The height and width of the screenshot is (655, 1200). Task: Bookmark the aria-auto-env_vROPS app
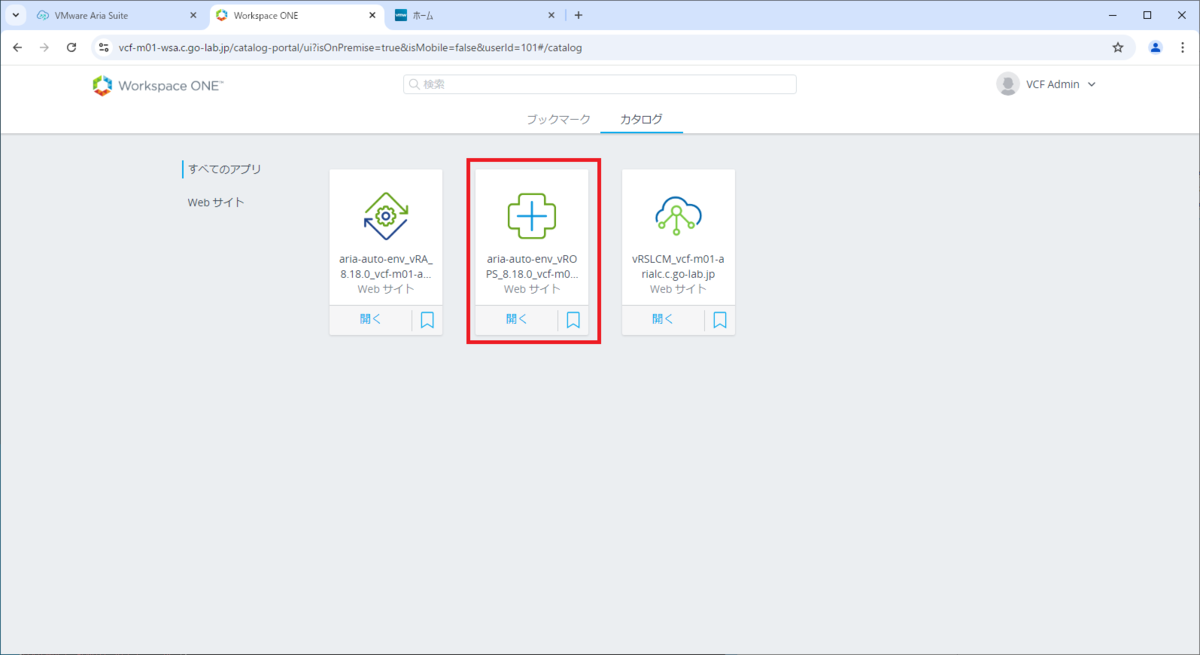tap(573, 320)
